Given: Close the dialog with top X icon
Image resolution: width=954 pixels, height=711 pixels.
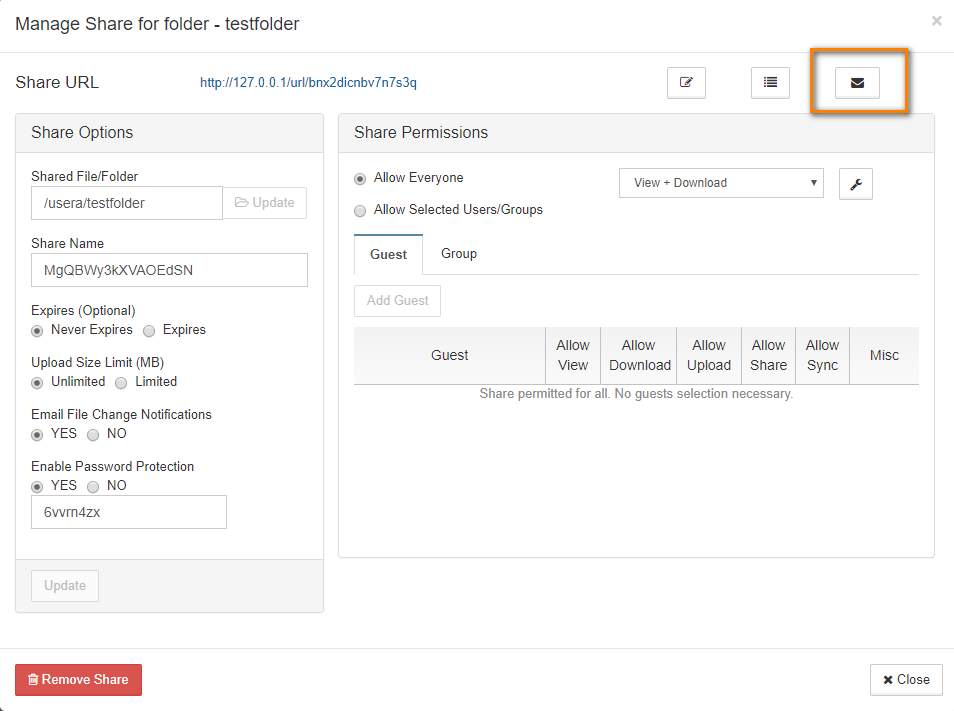Looking at the screenshot, I should pyautogui.click(x=936, y=21).
